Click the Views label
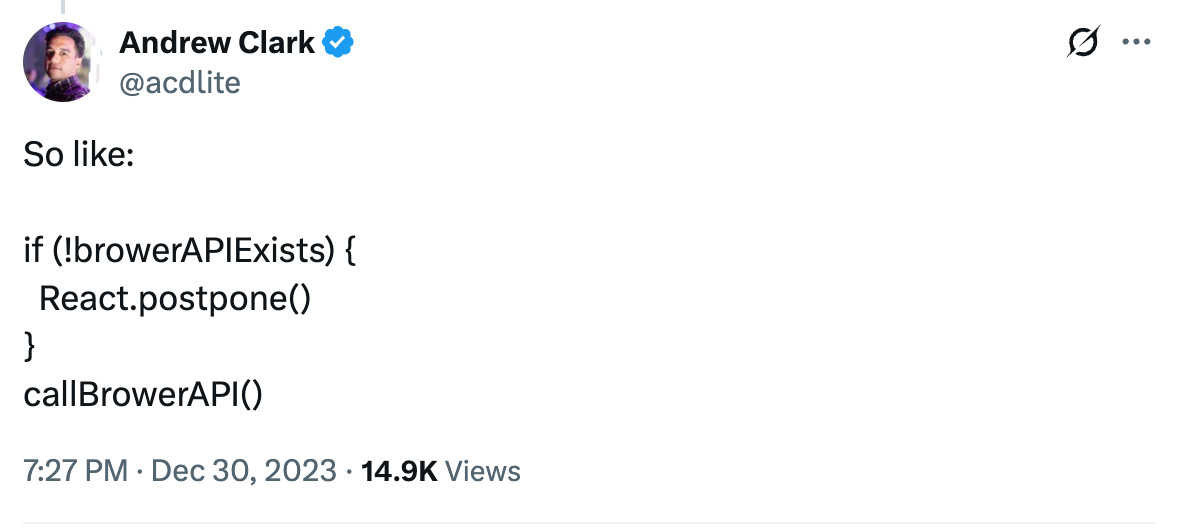The width and height of the screenshot is (1186, 528). pos(482,471)
